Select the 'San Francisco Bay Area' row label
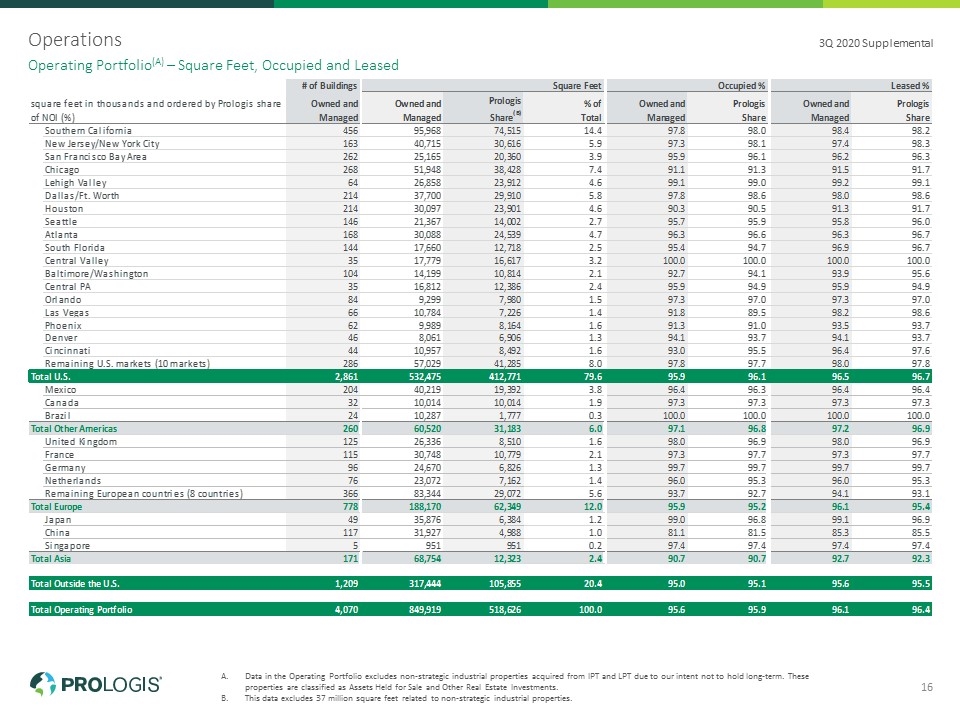The image size is (960, 720). click(x=96, y=157)
